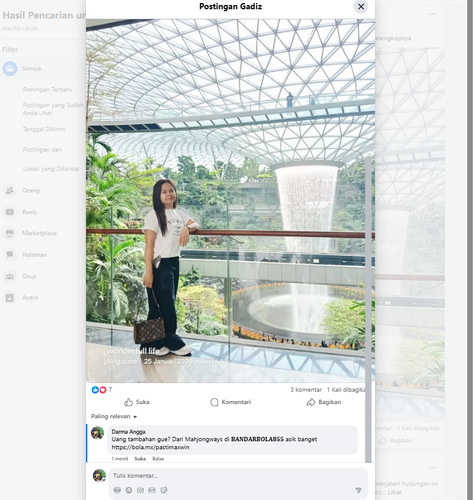Toggle the Postingan Terbaru option
This screenshot has height=500, width=474.
coord(47,90)
